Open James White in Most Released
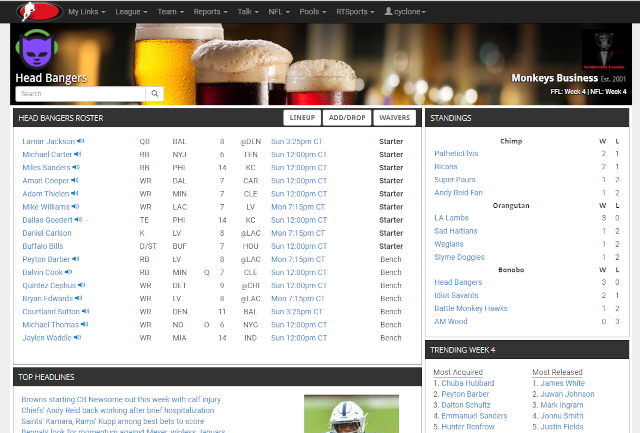Screen dimensions: 640x433 562,383
